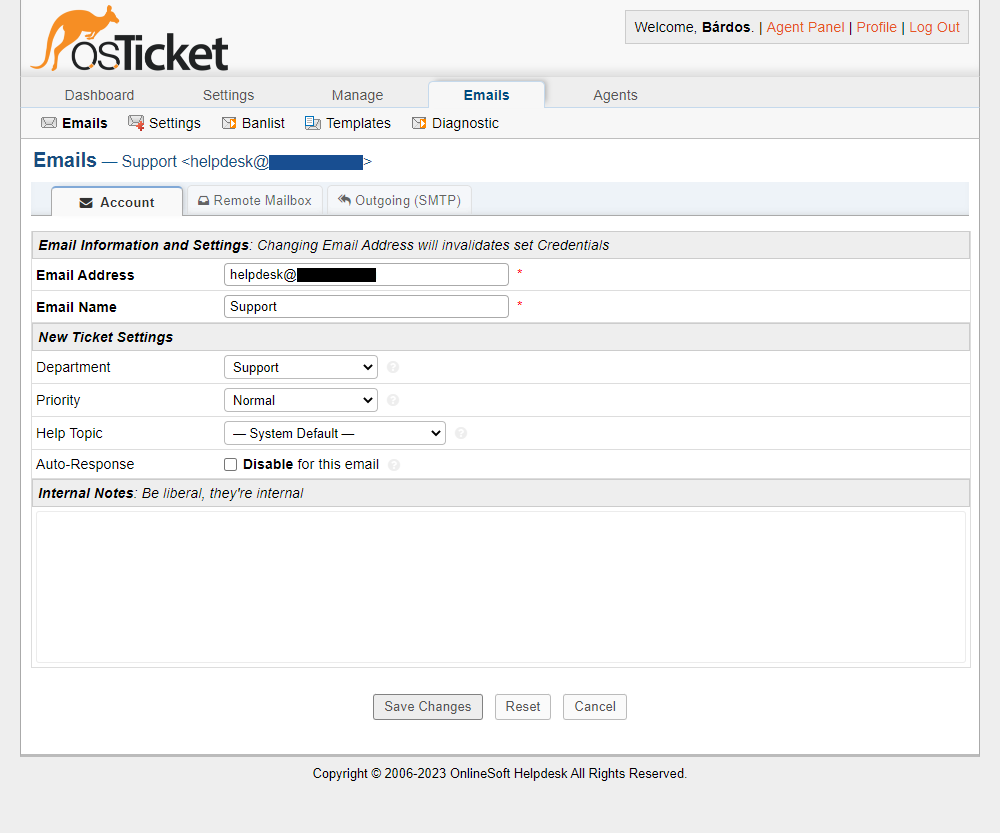
Task: Click the help icon beside Department
Action: coord(392,367)
